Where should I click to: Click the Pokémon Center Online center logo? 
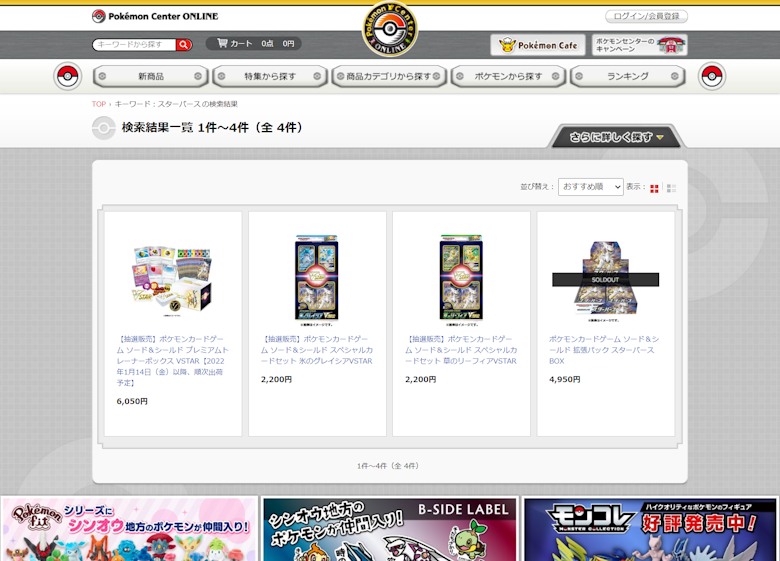pyautogui.click(x=389, y=30)
